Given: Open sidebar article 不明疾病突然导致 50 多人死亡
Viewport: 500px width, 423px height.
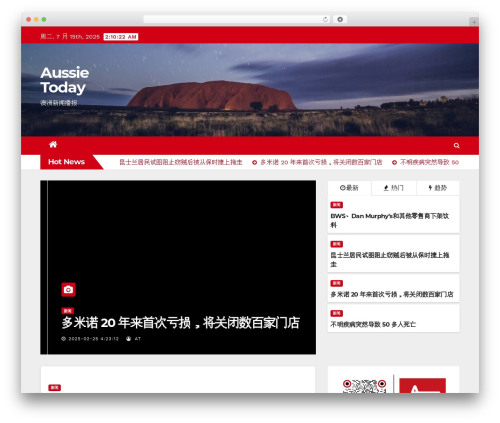Looking at the screenshot, I should pyautogui.click(x=373, y=324).
